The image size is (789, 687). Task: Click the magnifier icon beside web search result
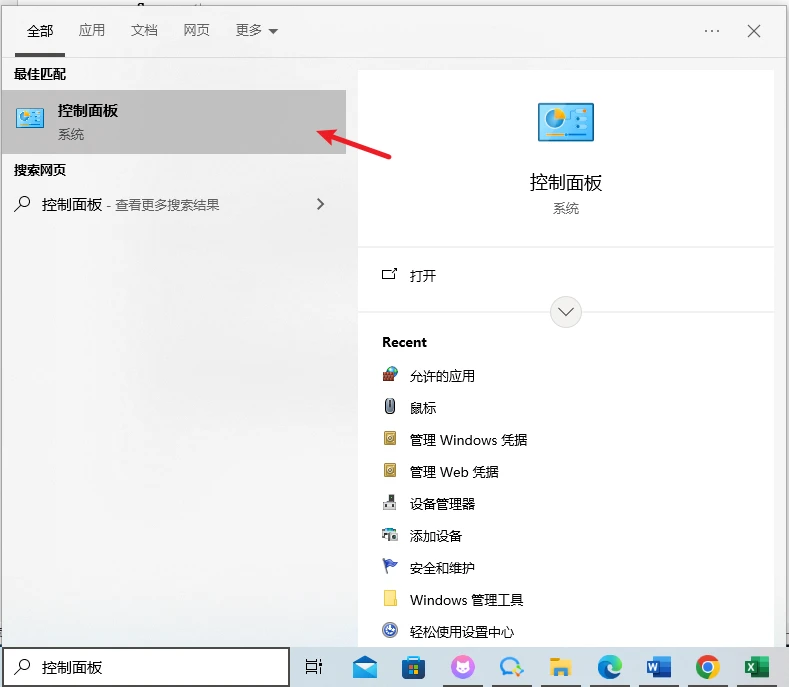(x=22, y=203)
